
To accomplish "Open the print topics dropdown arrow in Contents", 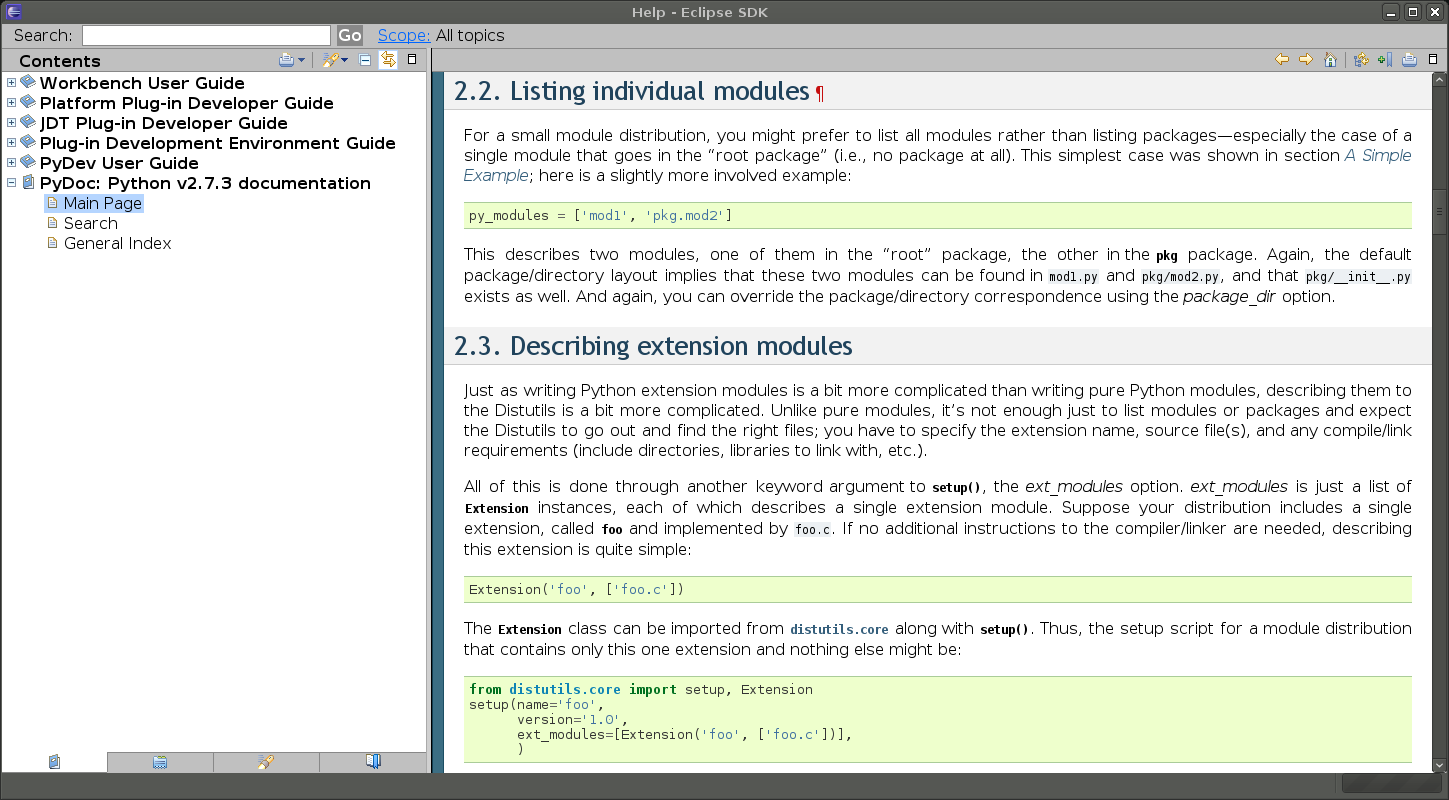I will (301, 61).
